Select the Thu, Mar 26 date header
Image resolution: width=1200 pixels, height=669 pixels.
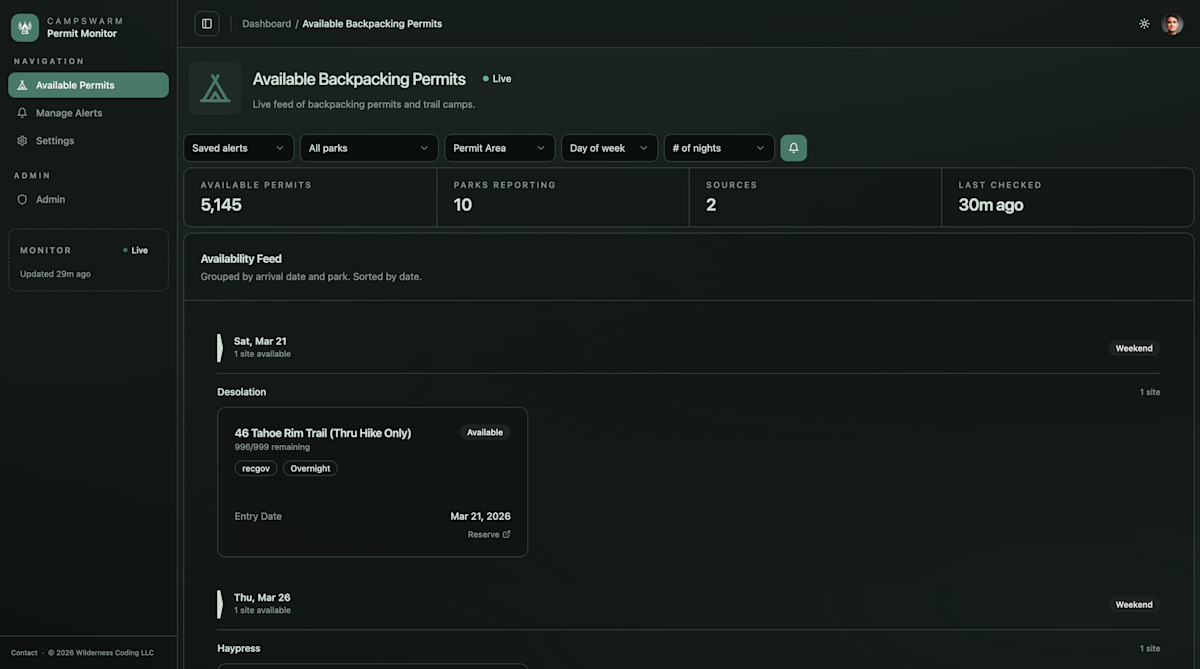(x=262, y=598)
